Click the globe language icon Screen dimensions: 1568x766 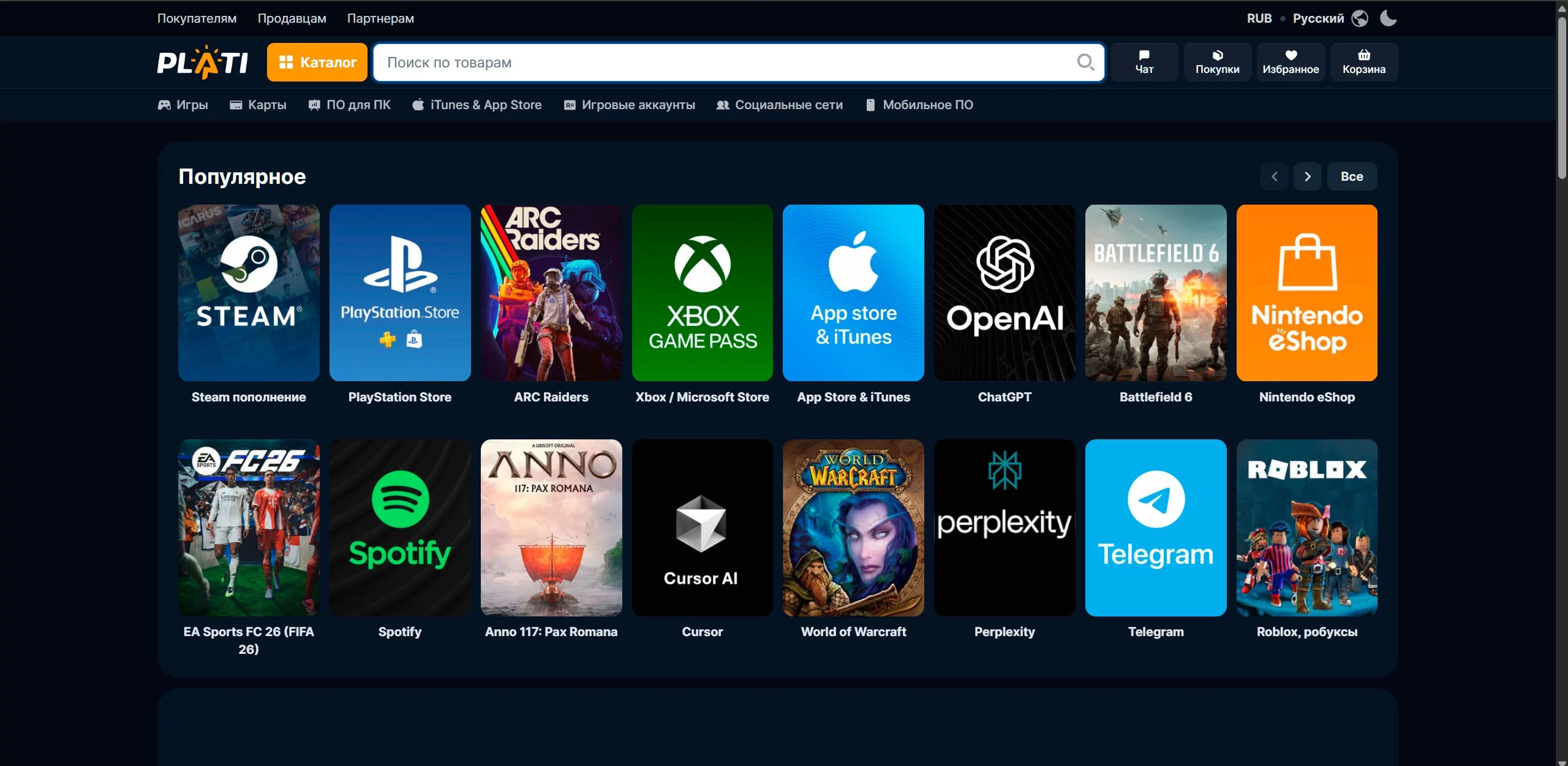click(1360, 18)
